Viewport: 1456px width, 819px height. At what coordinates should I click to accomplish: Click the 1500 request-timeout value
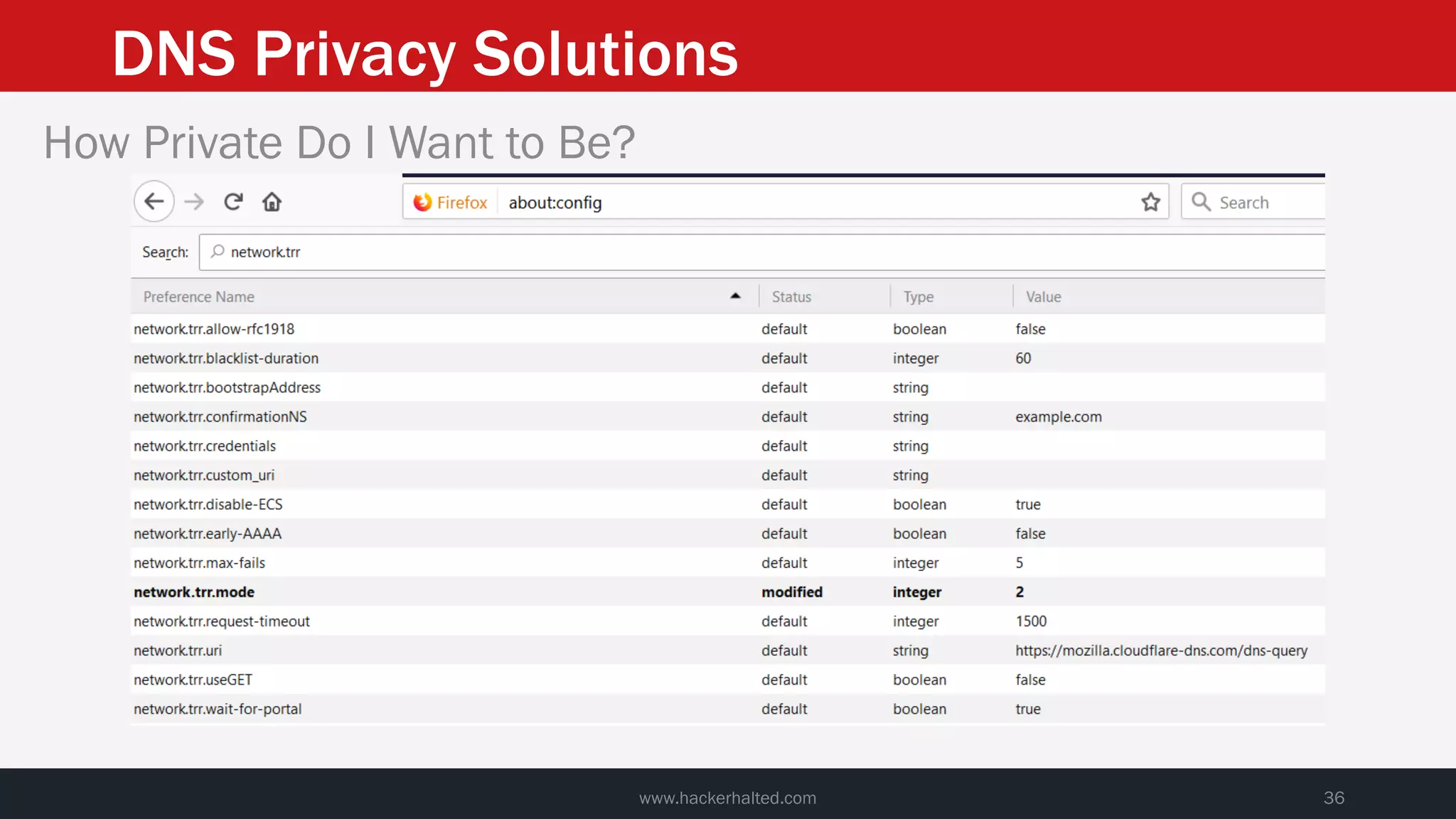tap(1031, 621)
